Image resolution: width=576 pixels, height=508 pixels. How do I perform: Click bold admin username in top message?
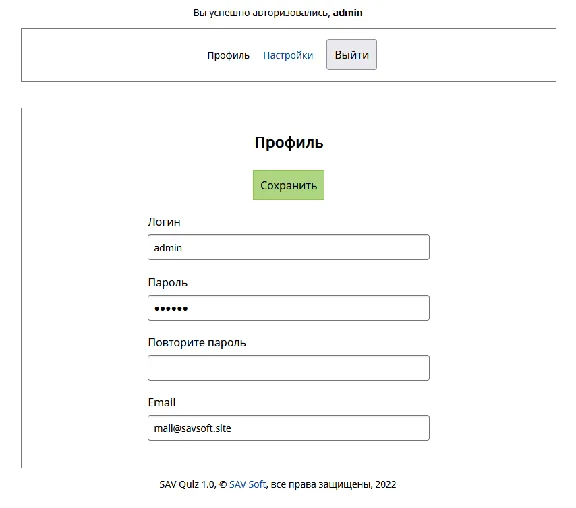[348, 13]
